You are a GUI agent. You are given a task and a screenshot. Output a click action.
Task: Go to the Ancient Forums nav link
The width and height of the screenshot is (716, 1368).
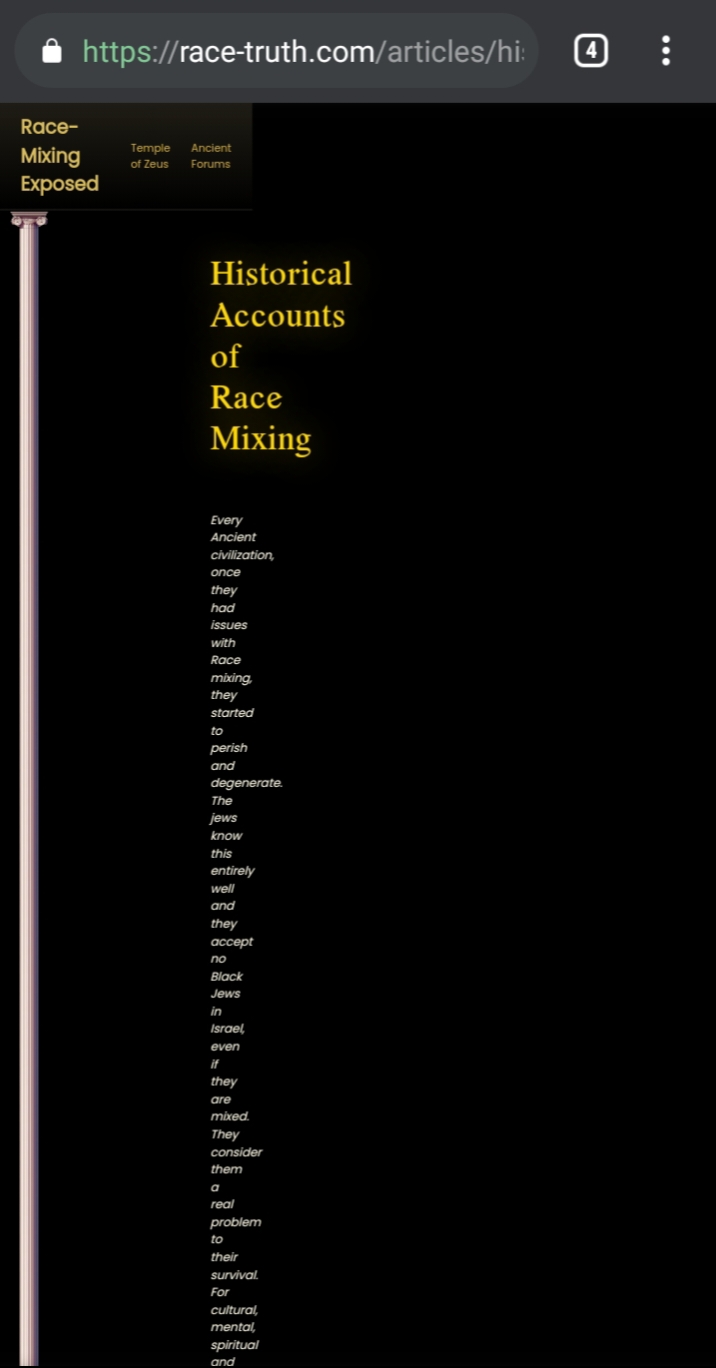coord(211,156)
